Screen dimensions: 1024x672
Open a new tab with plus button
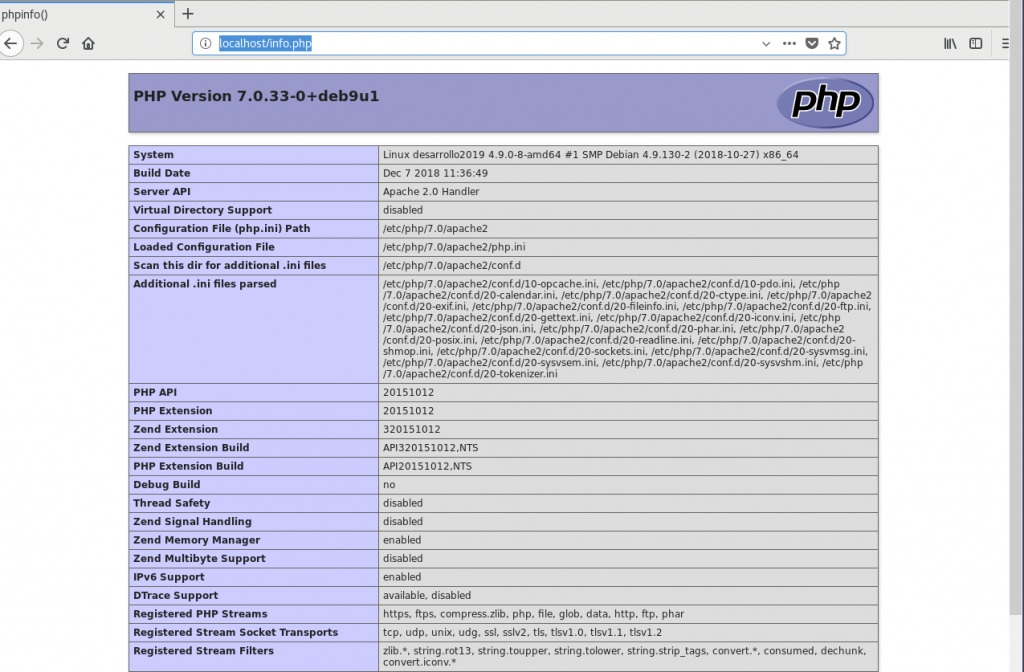(187, 14)
